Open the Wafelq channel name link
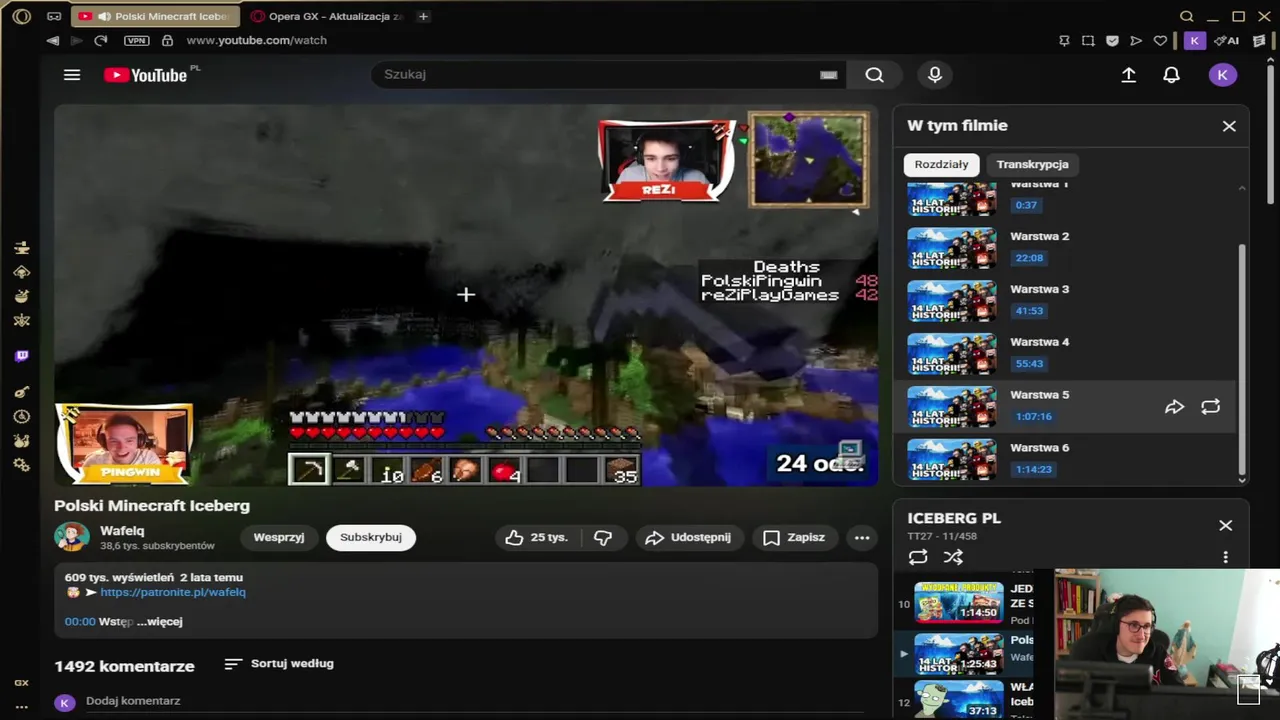The image size is (1280, 720). pos(122,531)
